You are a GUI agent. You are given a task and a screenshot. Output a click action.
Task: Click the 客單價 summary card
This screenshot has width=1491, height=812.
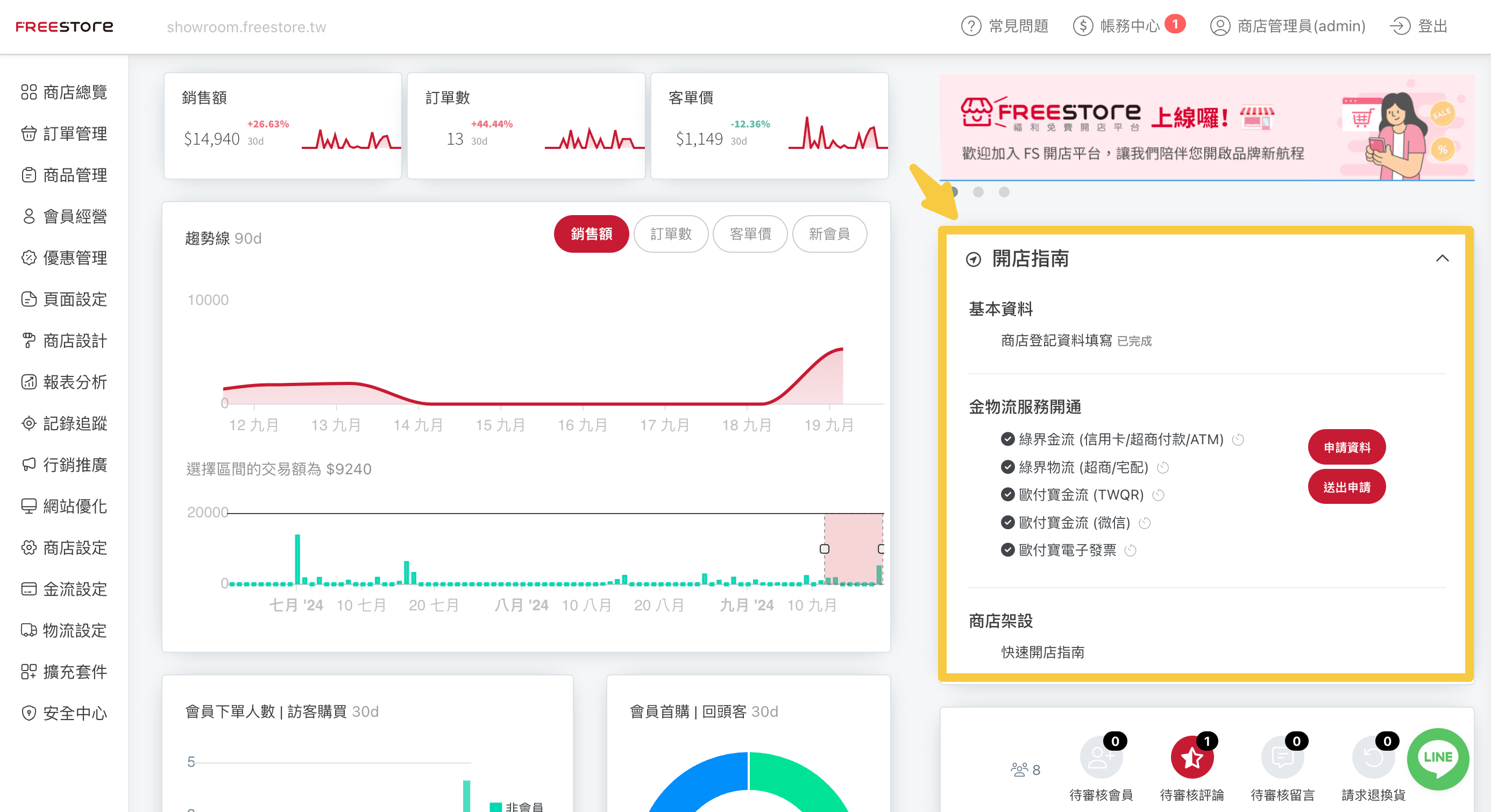pyautogui.click(x=770, y=126)
